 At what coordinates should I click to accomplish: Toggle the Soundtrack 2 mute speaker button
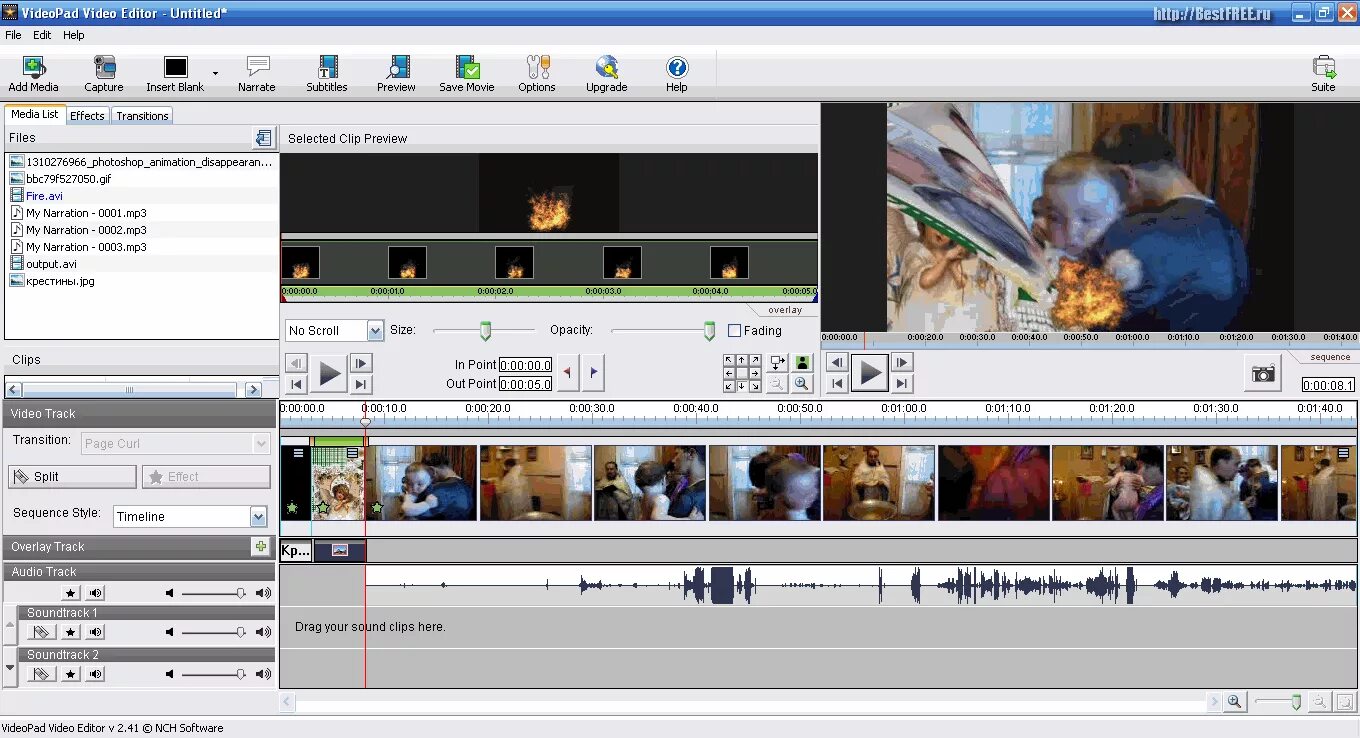click(x=95, y=674)
